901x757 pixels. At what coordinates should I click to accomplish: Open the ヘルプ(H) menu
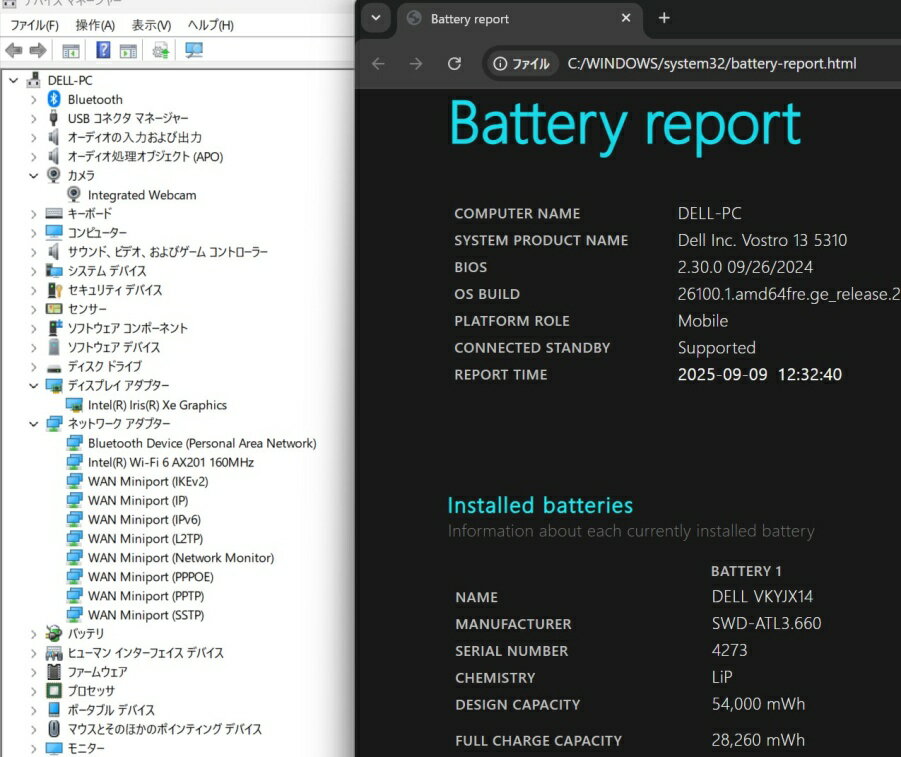point(210,25)
